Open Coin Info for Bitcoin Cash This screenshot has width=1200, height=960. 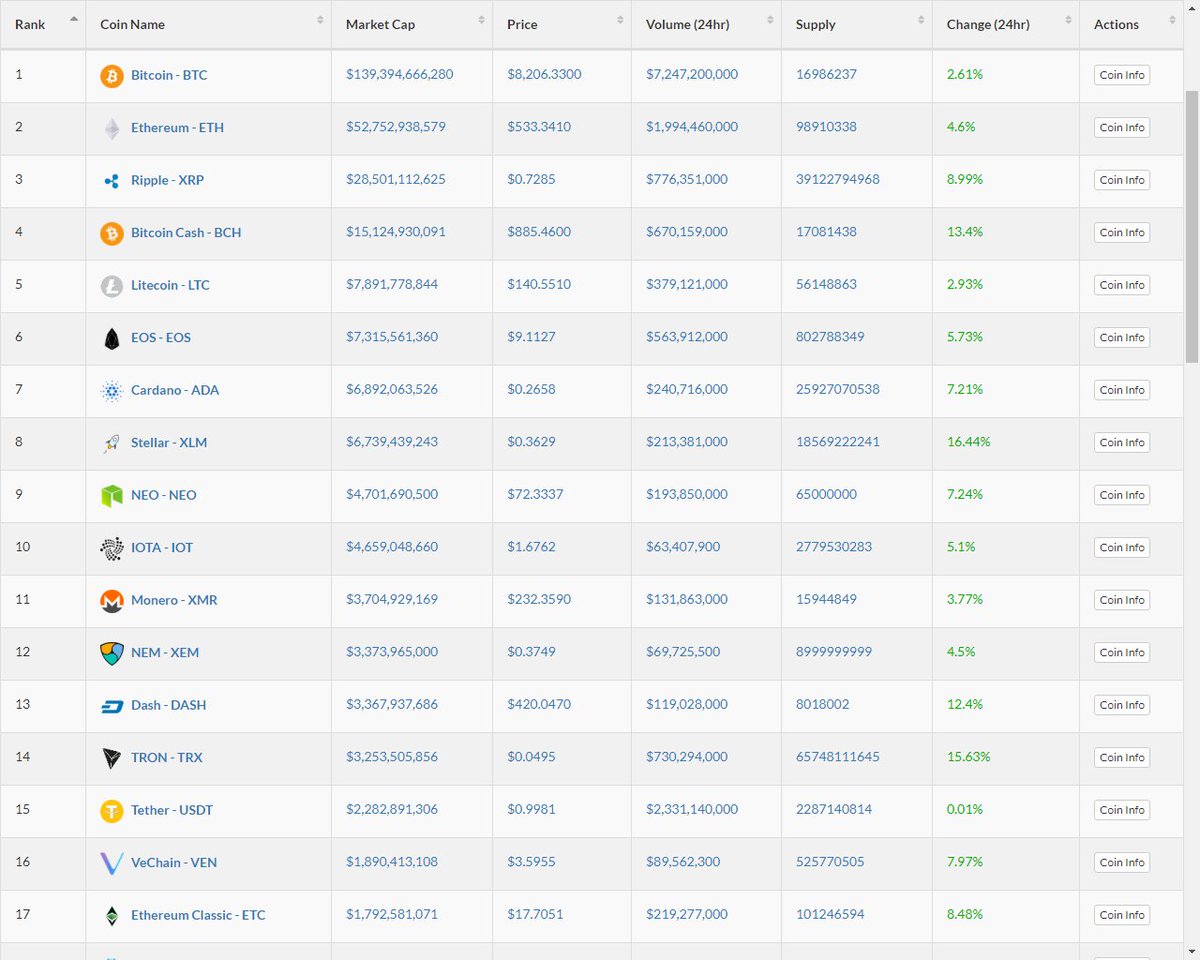pos(1122,233)
